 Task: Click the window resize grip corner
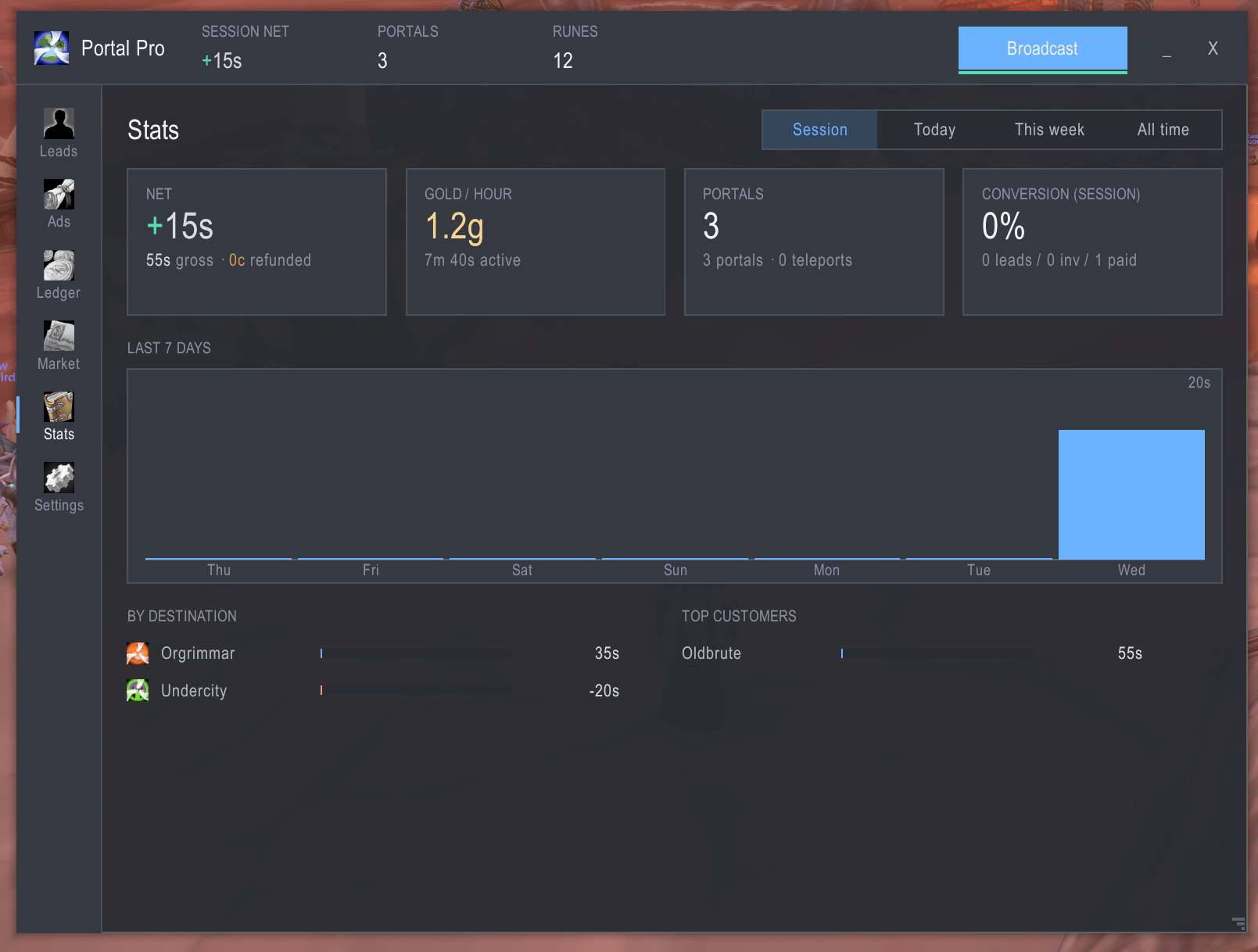(1238, 923)
